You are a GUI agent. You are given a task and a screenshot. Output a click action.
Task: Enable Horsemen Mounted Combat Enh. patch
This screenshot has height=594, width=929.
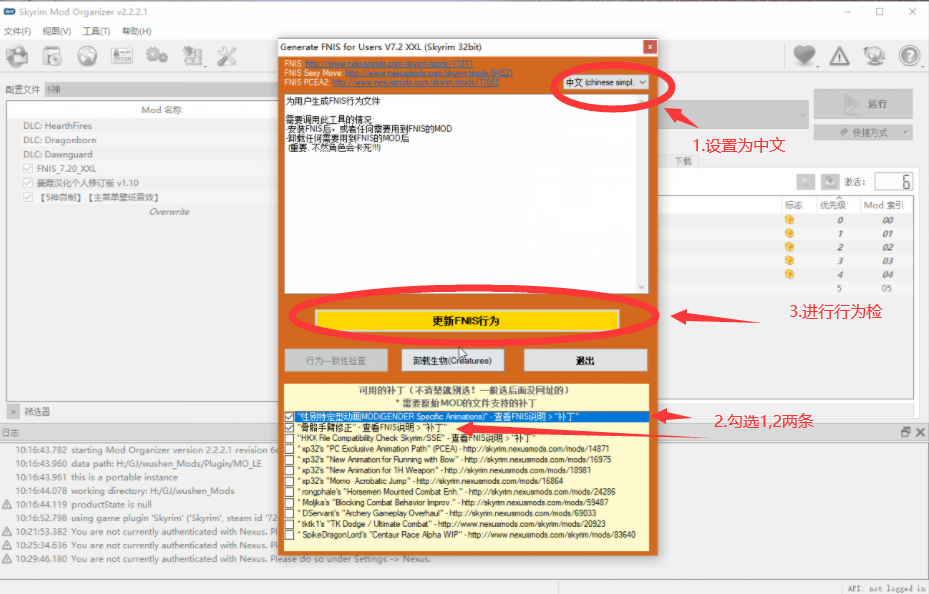(289, 492)
